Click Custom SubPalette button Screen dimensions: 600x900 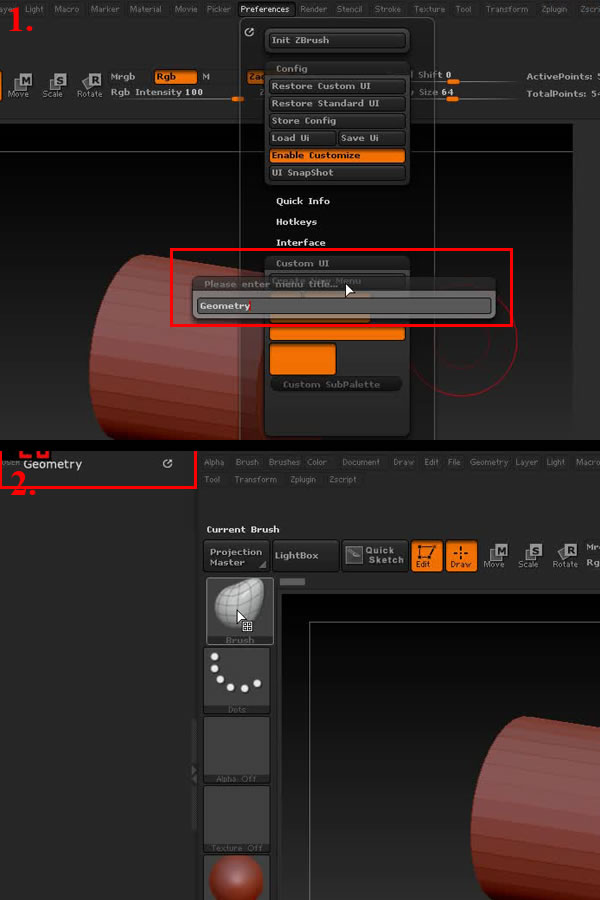(336, 385)
